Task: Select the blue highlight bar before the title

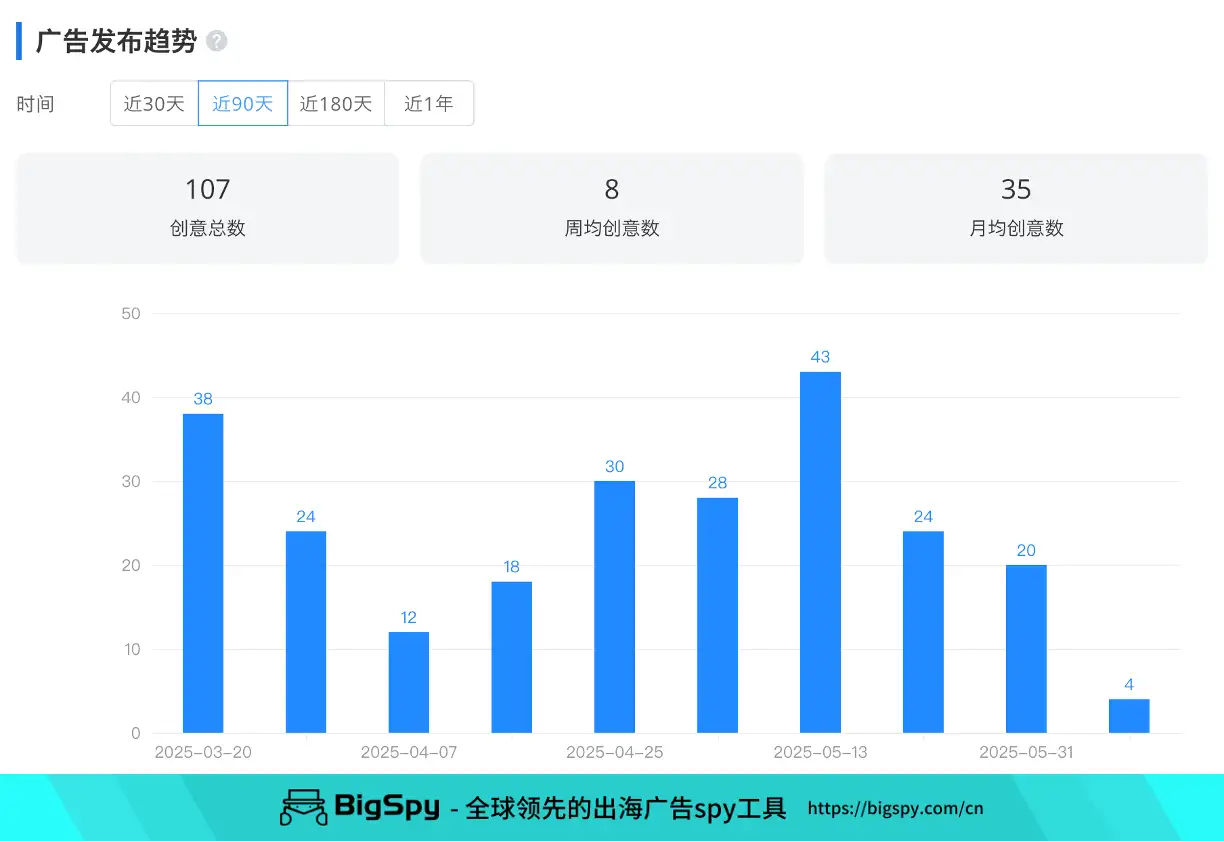Action: click(17, 40)
